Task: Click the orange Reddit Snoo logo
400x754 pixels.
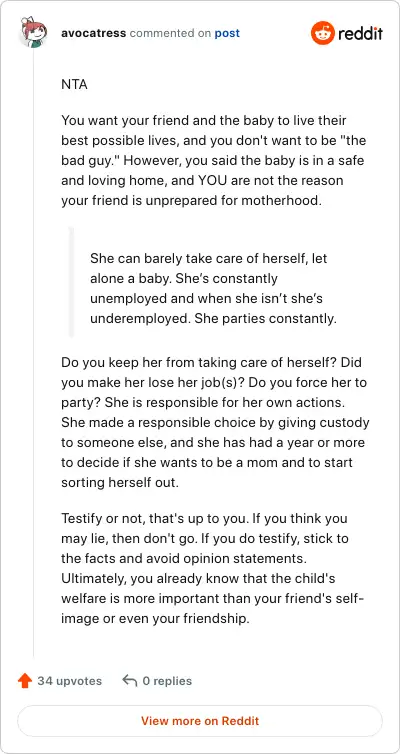Action: [x=322, y=33]
